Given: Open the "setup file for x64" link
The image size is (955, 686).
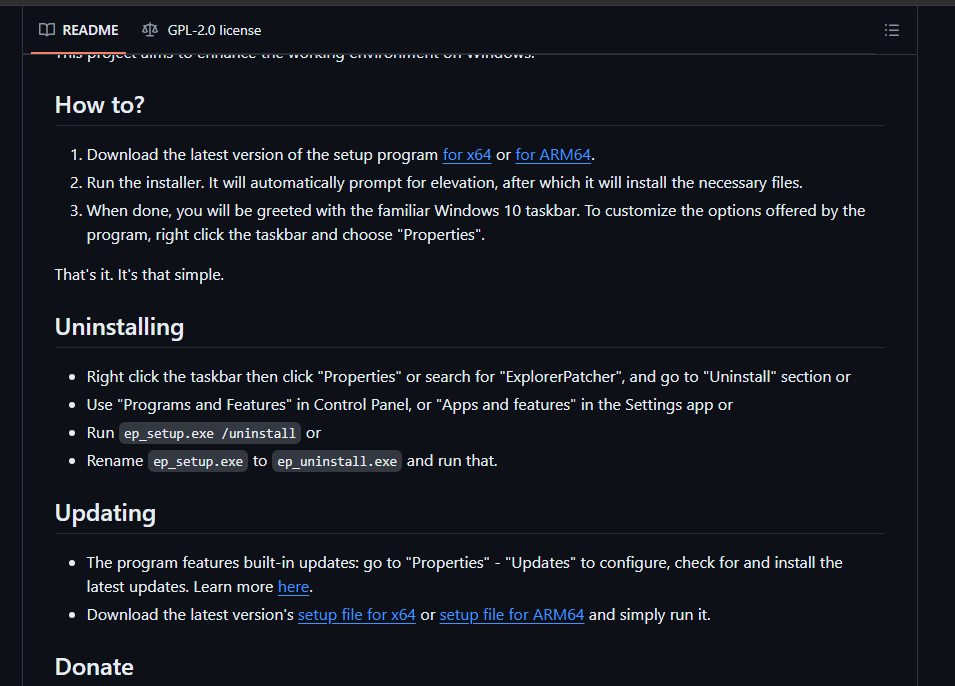Looking at the screenshot, I should point(356,614).
